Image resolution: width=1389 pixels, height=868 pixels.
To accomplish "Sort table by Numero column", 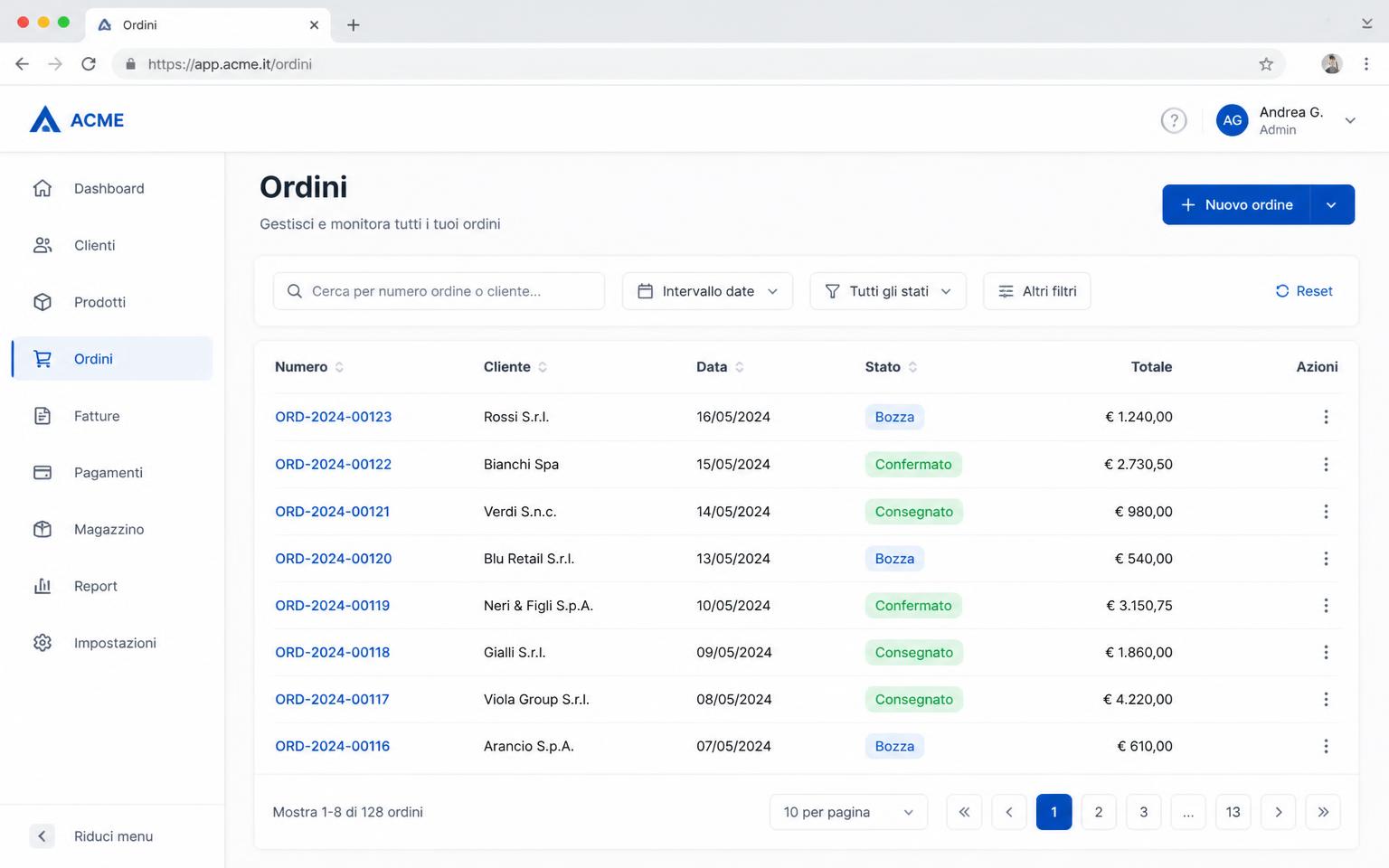I will [339, 367].
